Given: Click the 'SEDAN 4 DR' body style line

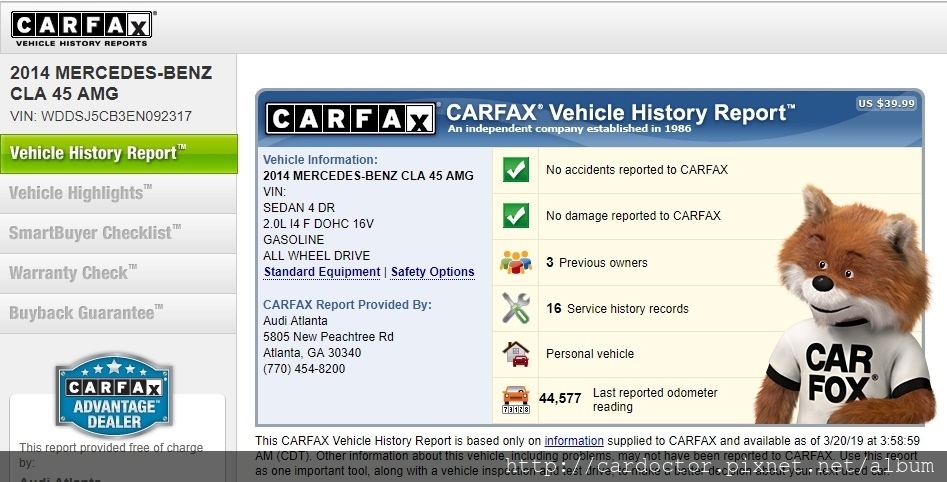Looking at the screenshot, I should click(299, 208).
